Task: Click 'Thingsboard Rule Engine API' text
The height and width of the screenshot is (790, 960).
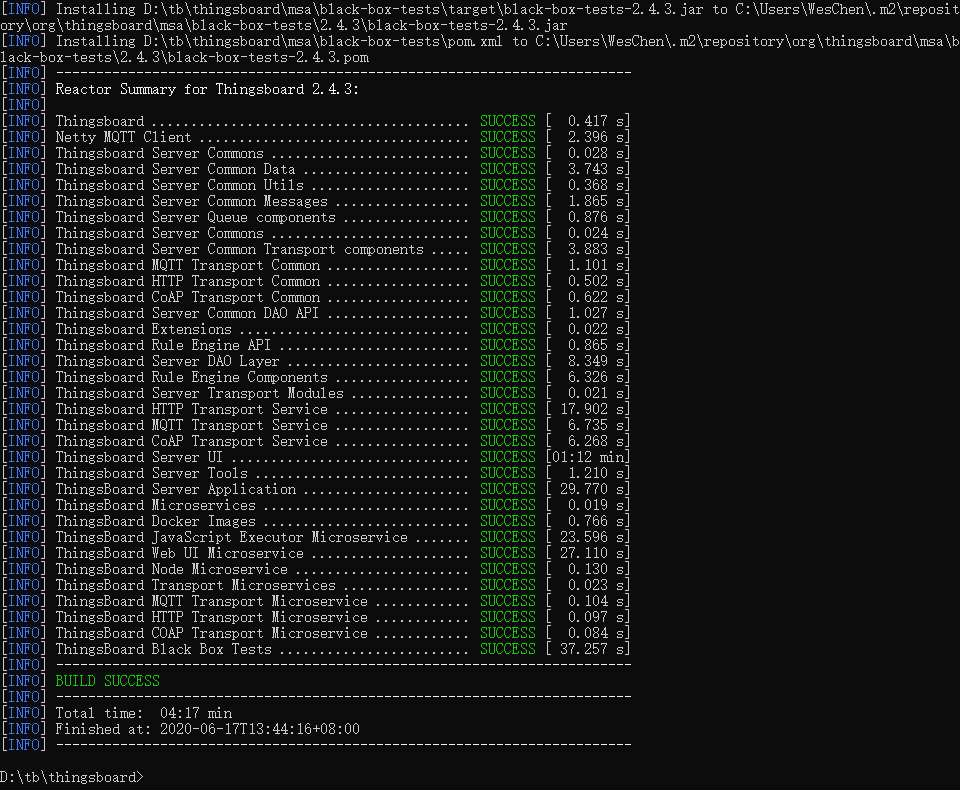Action: pos(163,345)
